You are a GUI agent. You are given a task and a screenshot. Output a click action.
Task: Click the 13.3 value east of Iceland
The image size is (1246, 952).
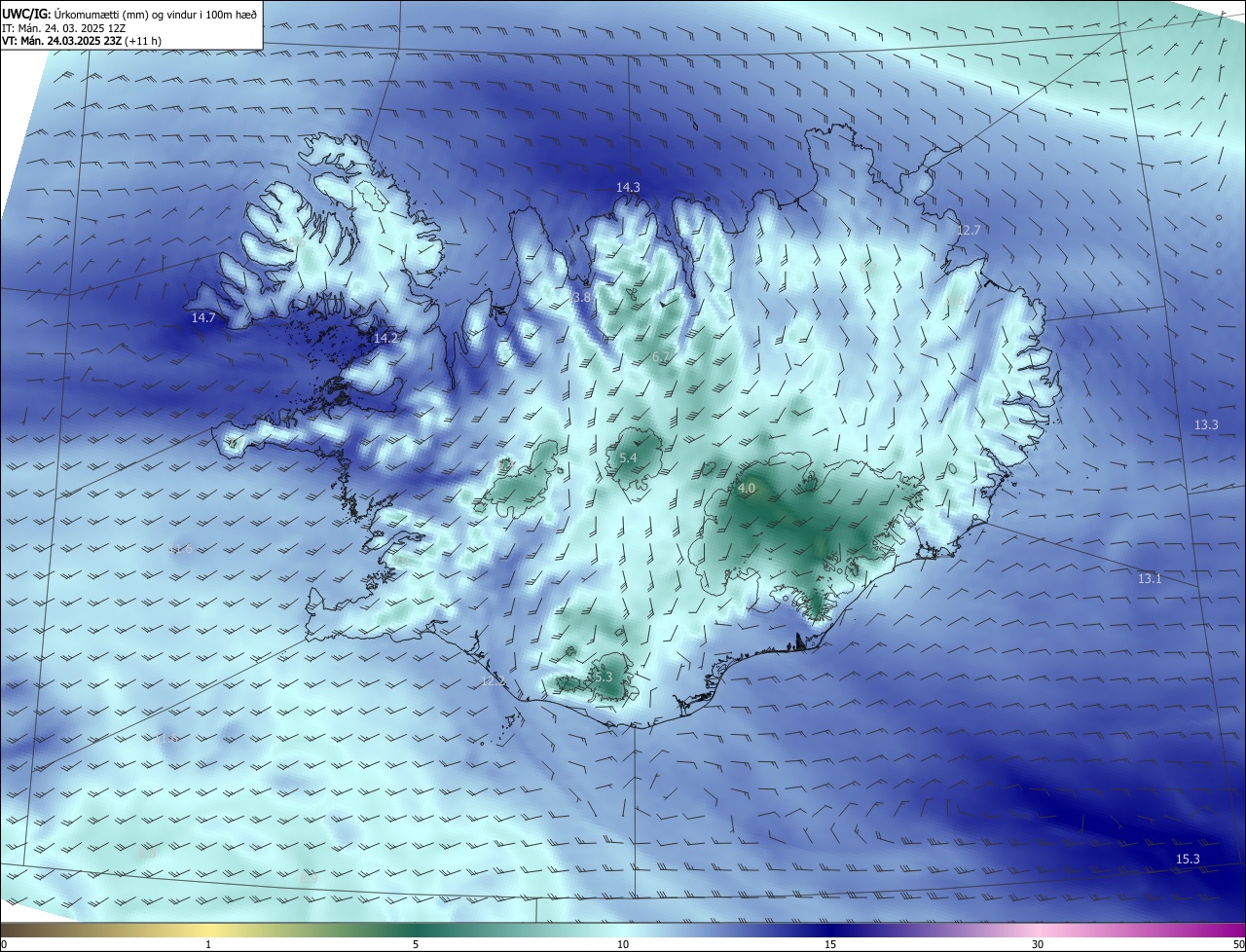pyautogui.click(x=1206, y=425)
